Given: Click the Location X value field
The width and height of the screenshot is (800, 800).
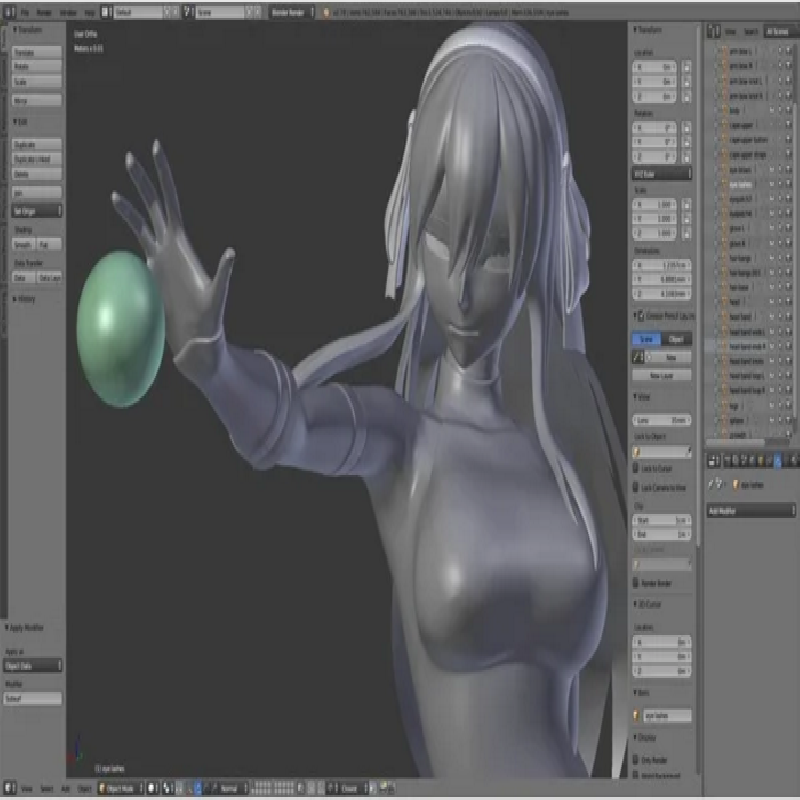Looking at the screenshot, I should tap(654, 67).
